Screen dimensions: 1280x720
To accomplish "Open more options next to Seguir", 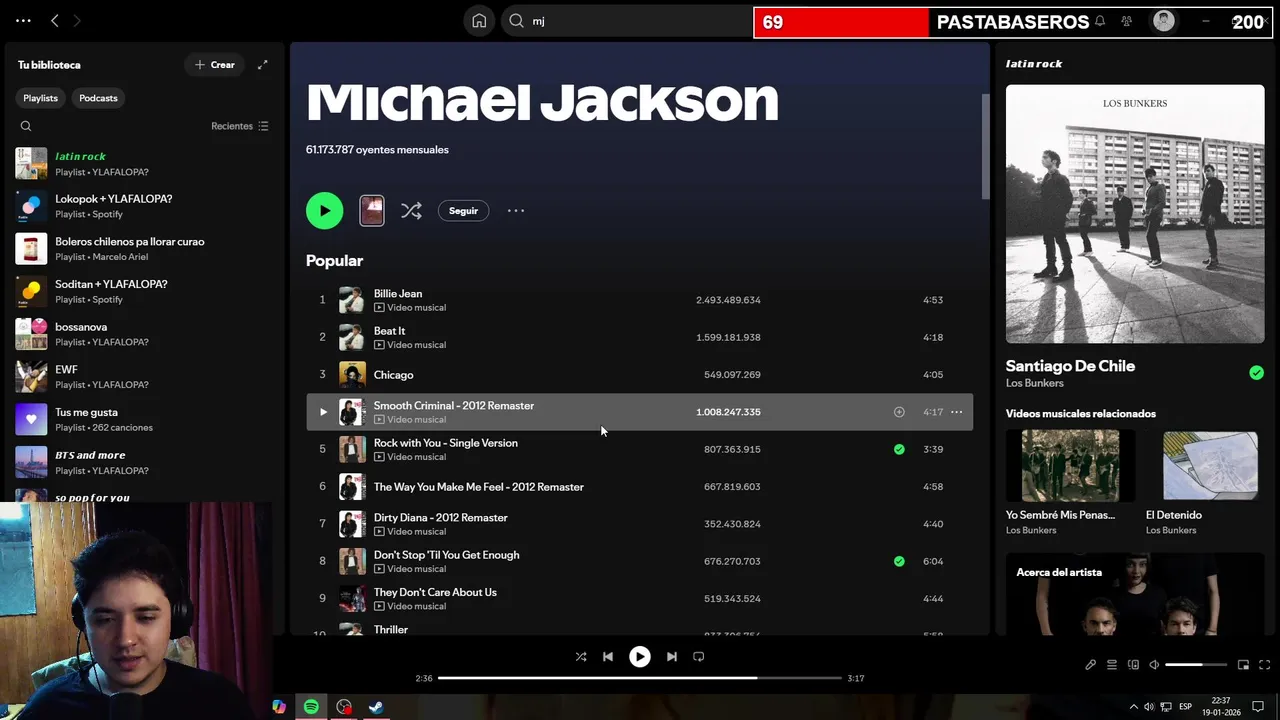I will 516,211.
